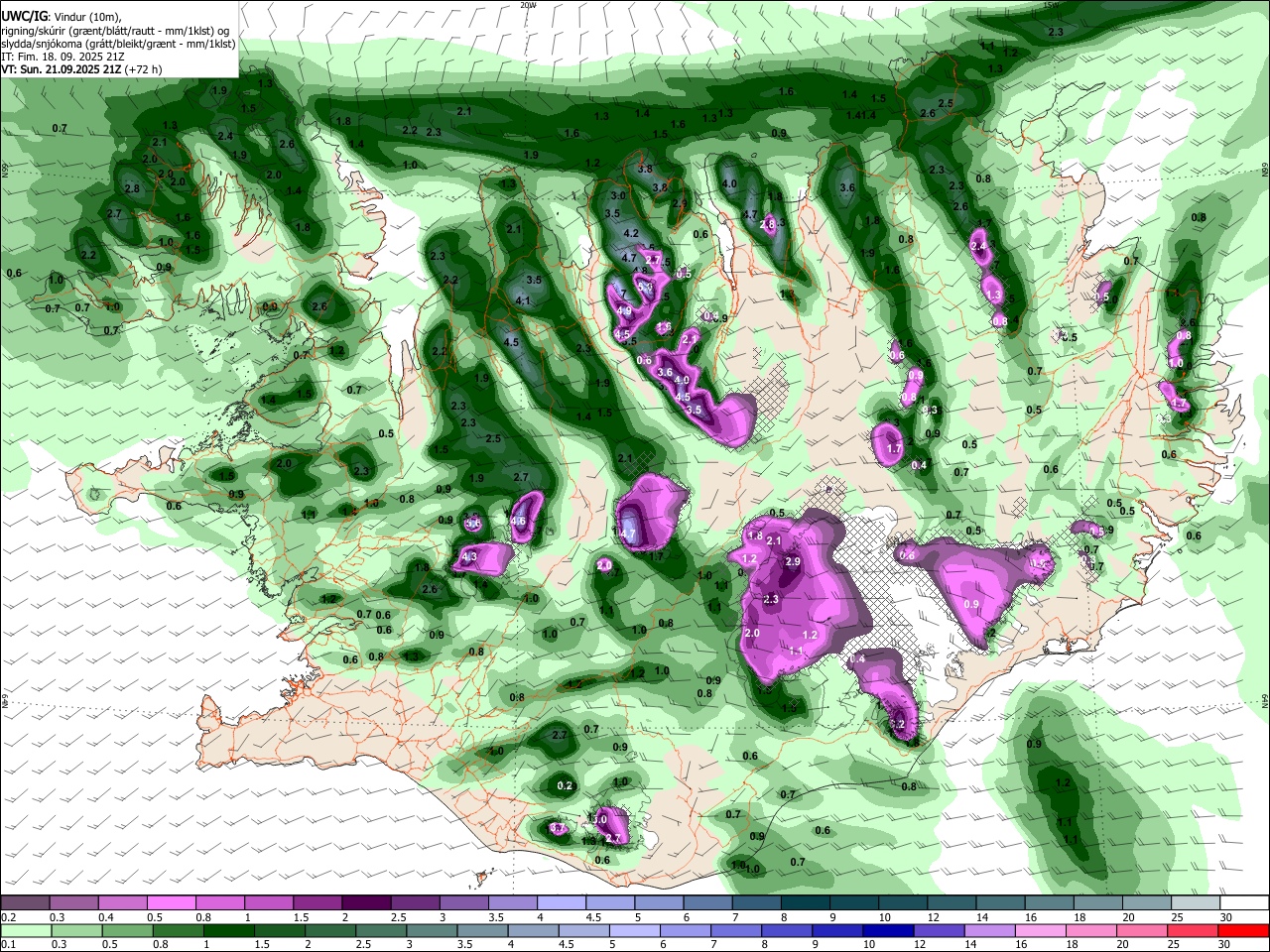Screen dimensions: 1270x952
Task: Pick the darkest purple snow swatch above 2
Action: [366, 902]
